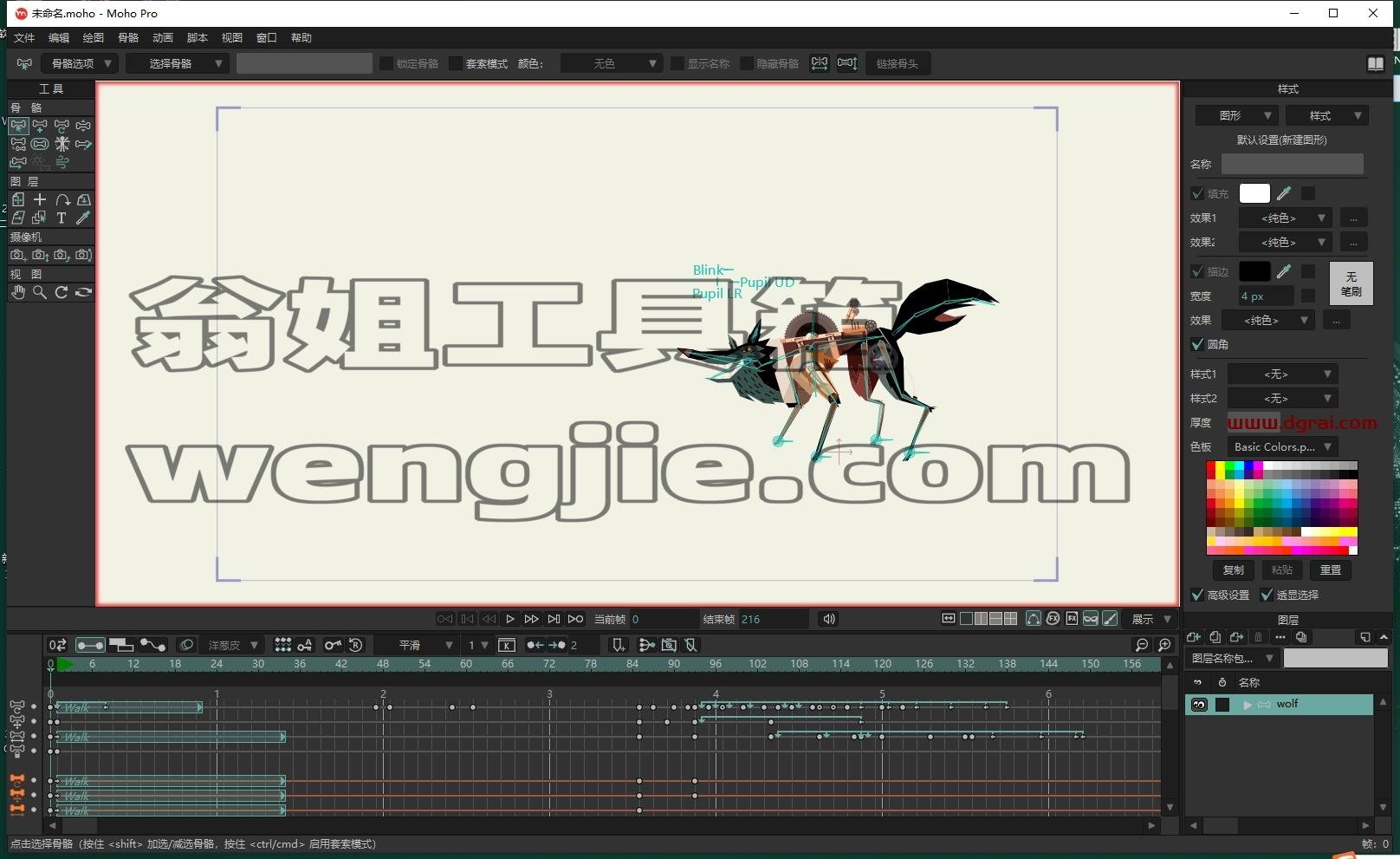Toggle the Checker selection checkbox (透显选择)
Viewport: 1400px width, 859px height.
tap(1267, 595)
